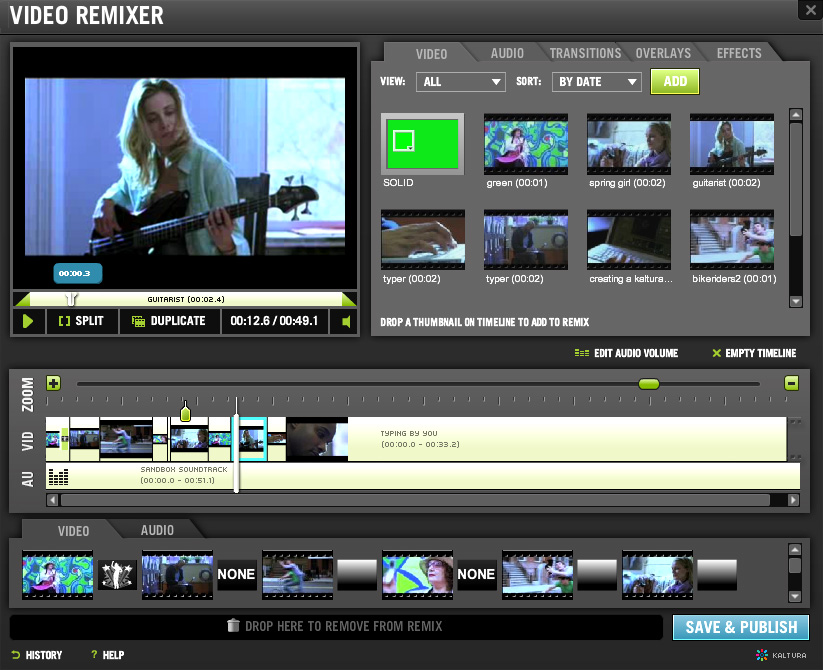Viewport: 823px width, 670px height.
Task: Open the Sort BY DATE dropdown
Action: pyautogui.click(x=596, y=82)
